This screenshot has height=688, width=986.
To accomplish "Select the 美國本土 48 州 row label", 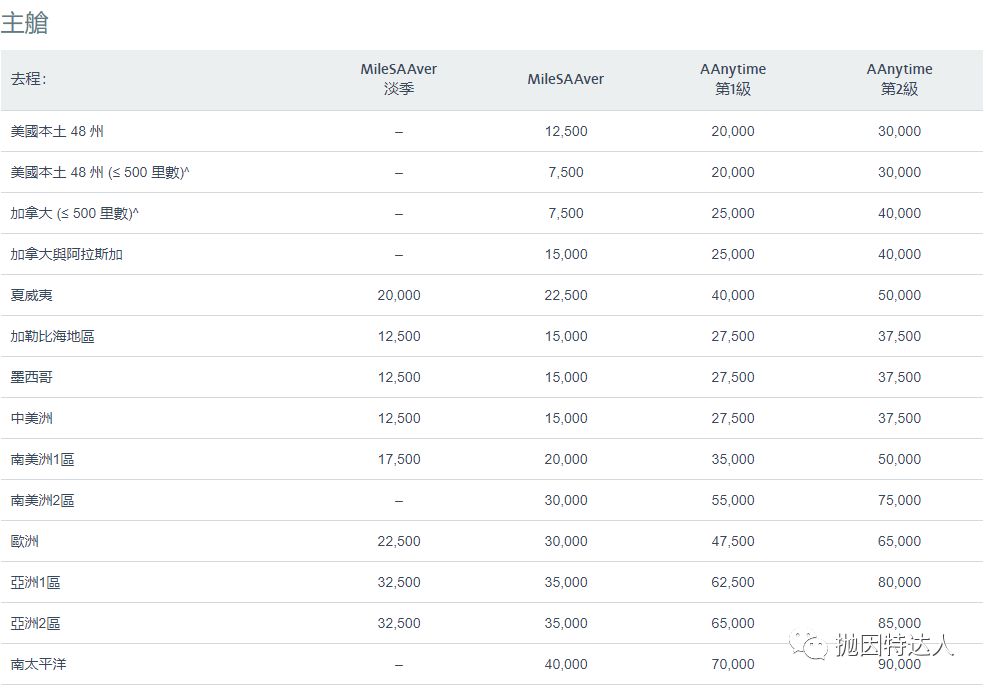I will pyautogui.click(x=57, y=131).
